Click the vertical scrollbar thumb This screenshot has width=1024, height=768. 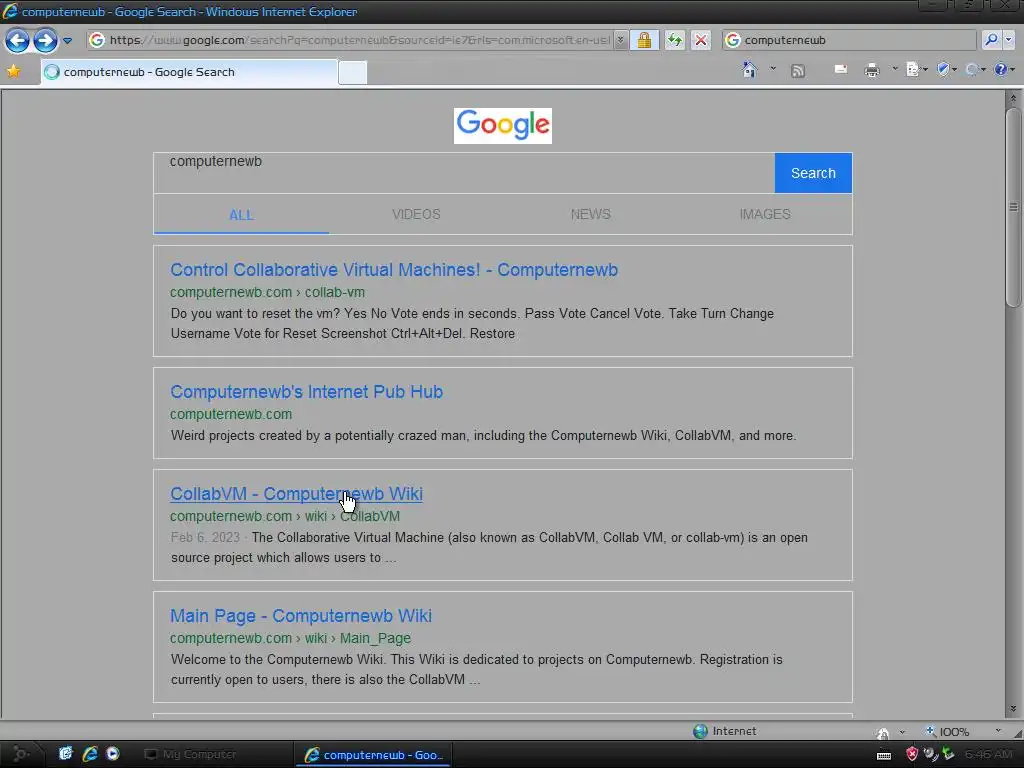[x=1013, y=208]
